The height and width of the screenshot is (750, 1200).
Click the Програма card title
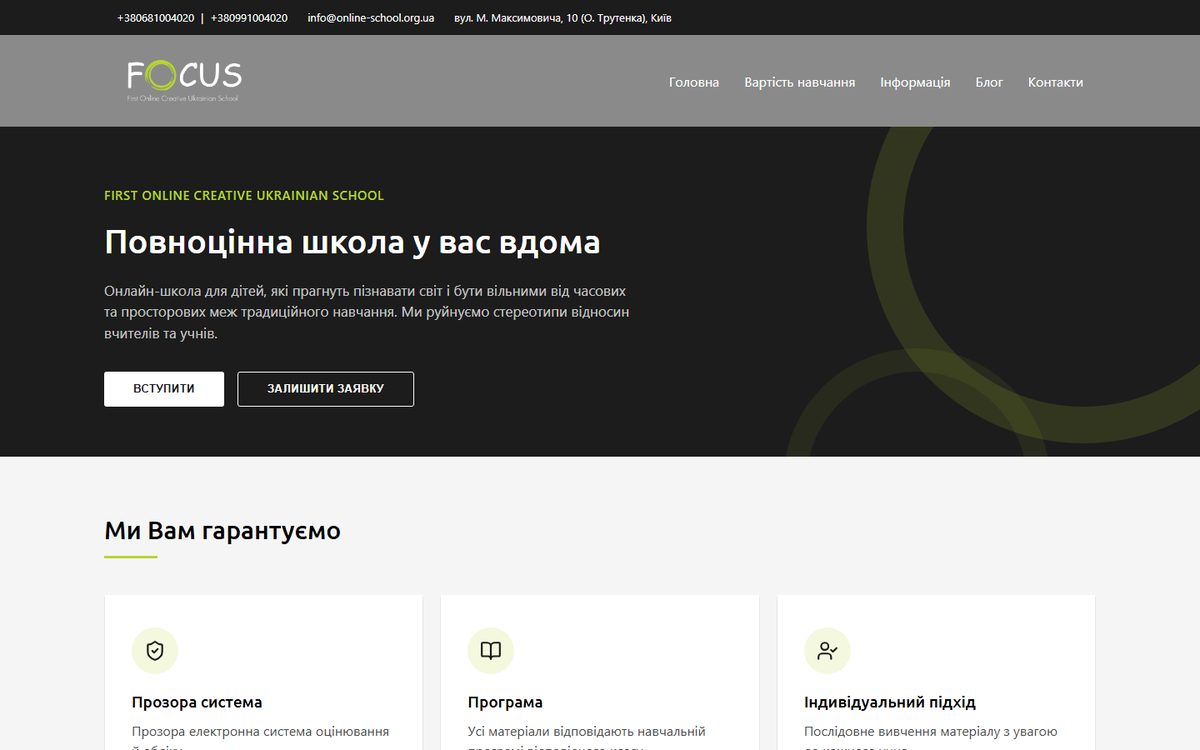click(x=505, y=702)
